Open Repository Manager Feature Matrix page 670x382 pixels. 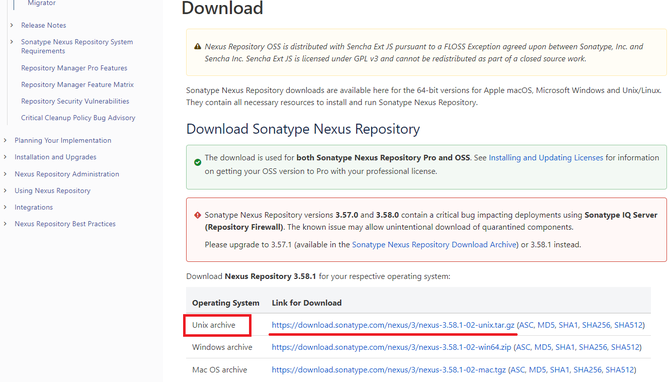click(x=77, y=85)
